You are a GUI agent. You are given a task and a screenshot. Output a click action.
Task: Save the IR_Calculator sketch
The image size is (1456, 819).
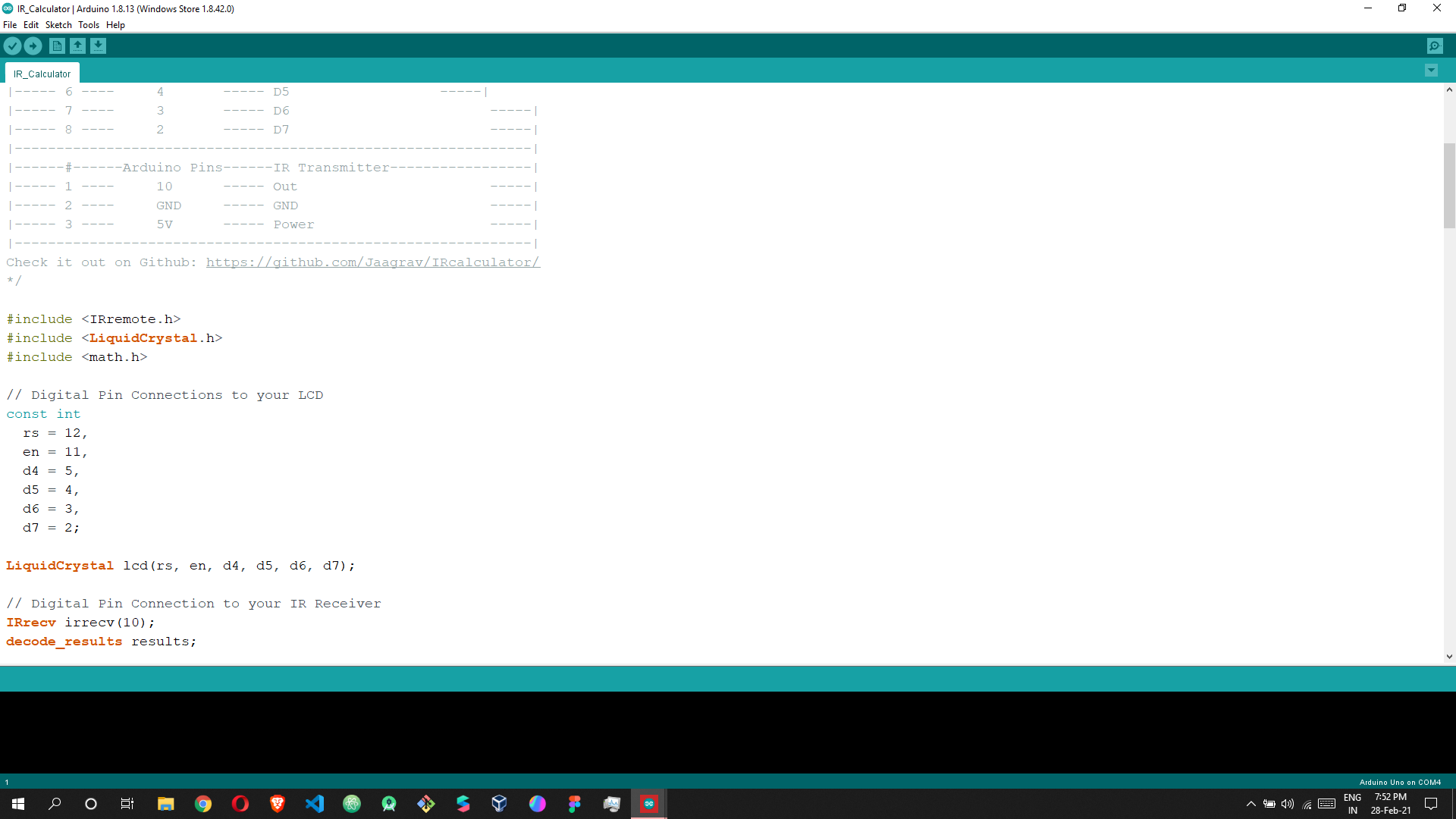(x=99, y=45)
